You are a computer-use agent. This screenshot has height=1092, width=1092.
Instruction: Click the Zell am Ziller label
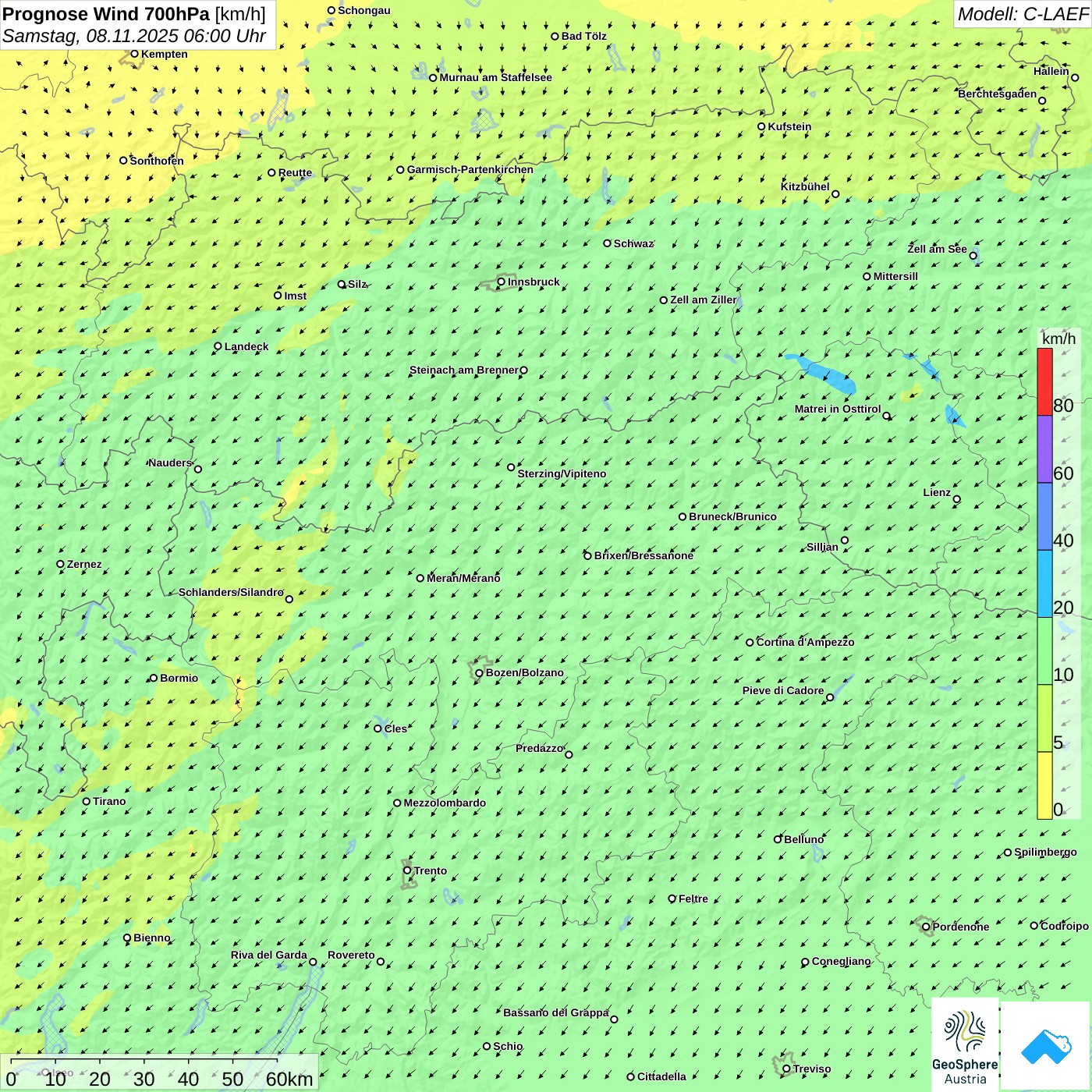point(704,300)
